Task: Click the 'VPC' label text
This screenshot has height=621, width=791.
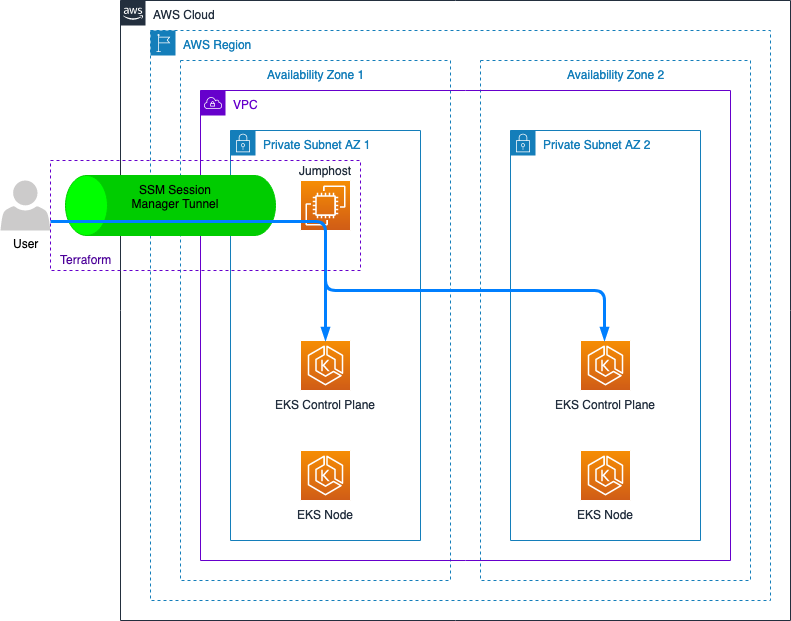Action: click(x=245, y=104)
